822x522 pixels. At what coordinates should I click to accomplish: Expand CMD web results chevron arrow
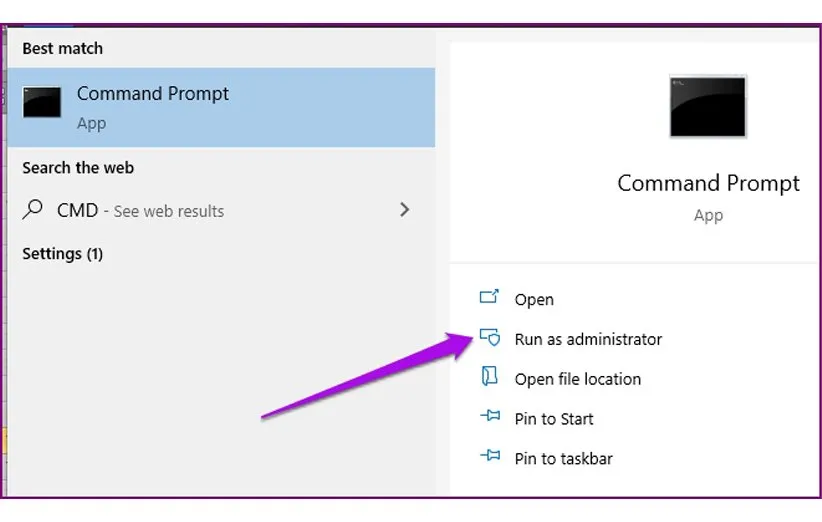coord(404,210)
